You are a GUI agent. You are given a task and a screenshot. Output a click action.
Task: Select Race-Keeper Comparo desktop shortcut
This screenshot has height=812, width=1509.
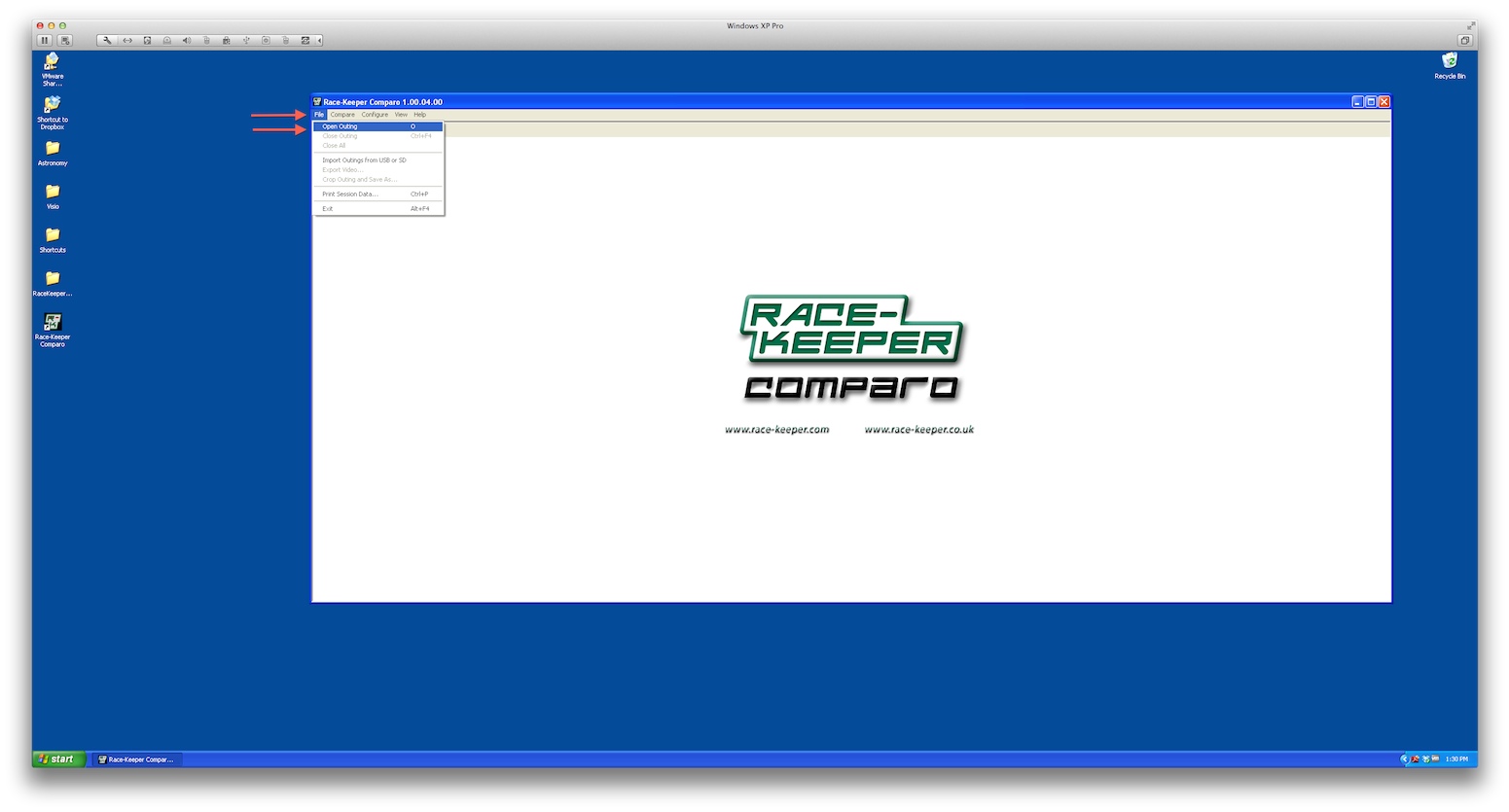(x=53, y=330)
